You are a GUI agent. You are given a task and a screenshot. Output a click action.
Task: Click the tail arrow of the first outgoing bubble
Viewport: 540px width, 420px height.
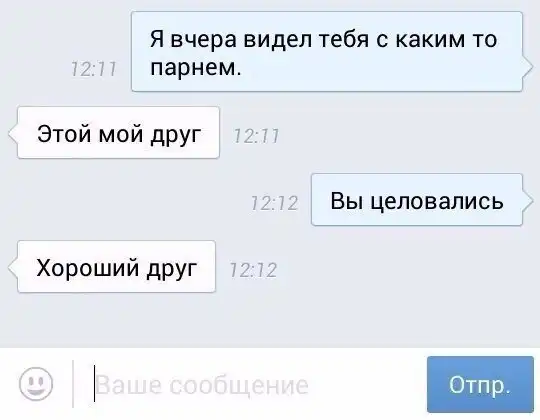coord(528,70)
